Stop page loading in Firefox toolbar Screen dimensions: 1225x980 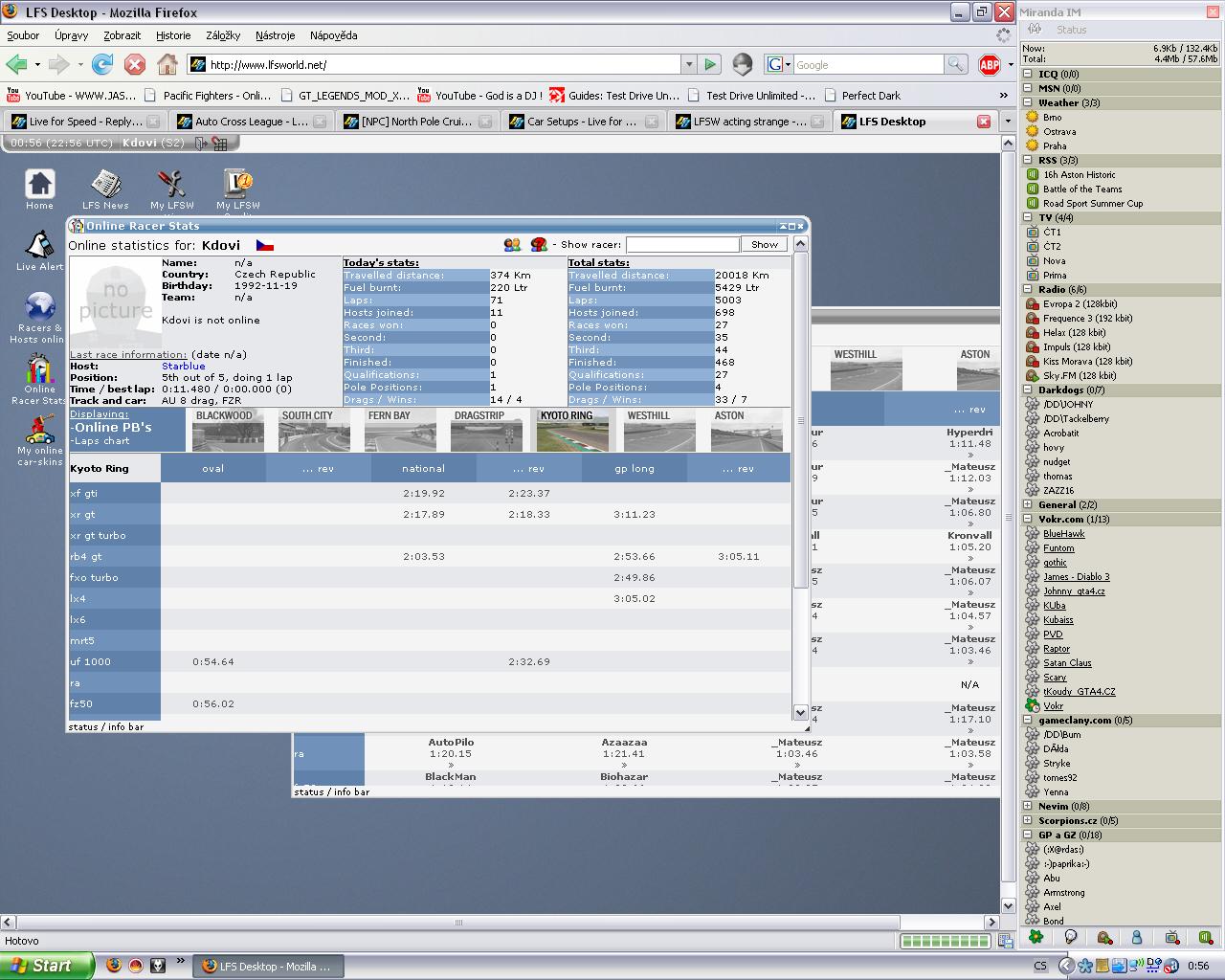(x=135, y=65)
